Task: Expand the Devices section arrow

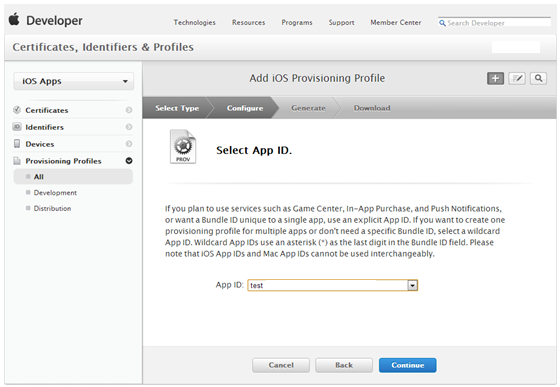Action: [x=129, y=144]
